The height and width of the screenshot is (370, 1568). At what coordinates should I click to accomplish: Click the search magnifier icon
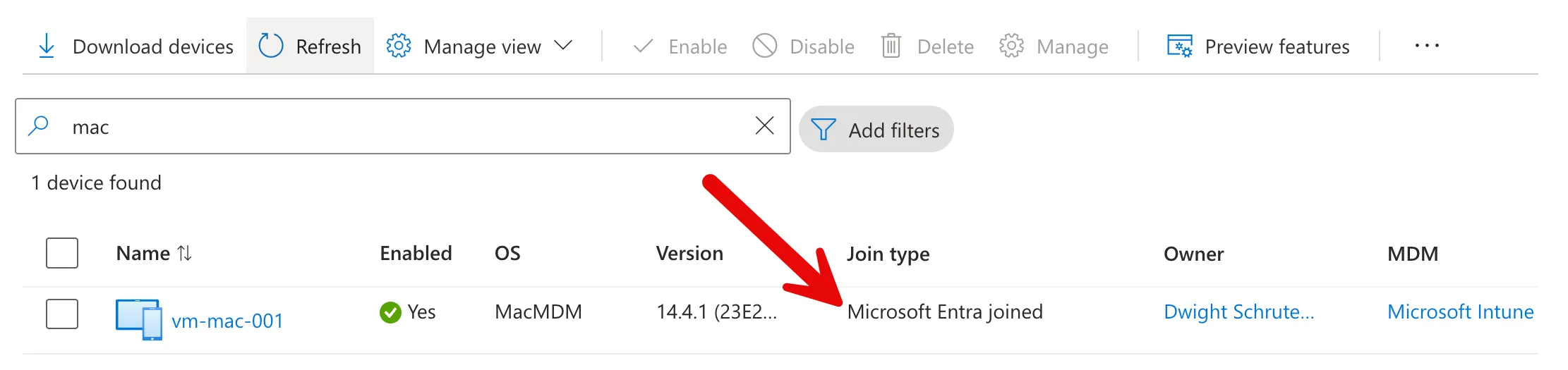pyautogui.click(x=39, y=126)
